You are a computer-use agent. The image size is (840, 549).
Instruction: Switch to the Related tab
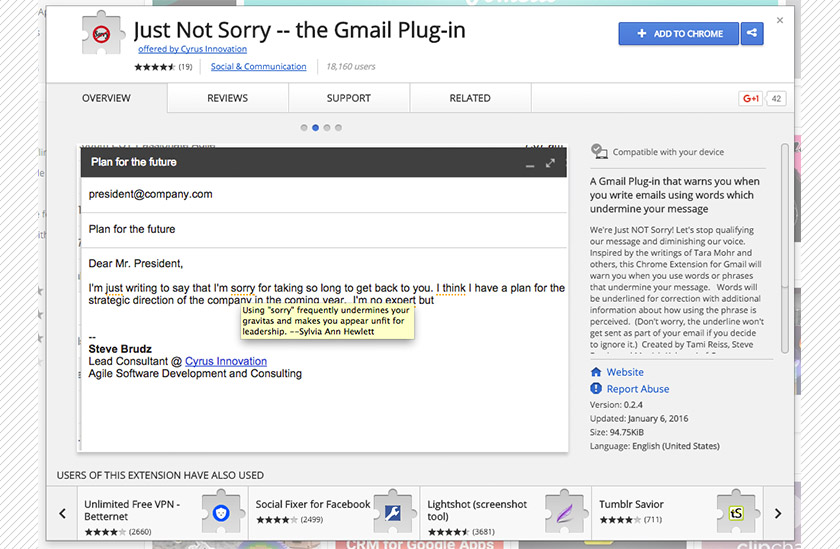pos(470,98)
